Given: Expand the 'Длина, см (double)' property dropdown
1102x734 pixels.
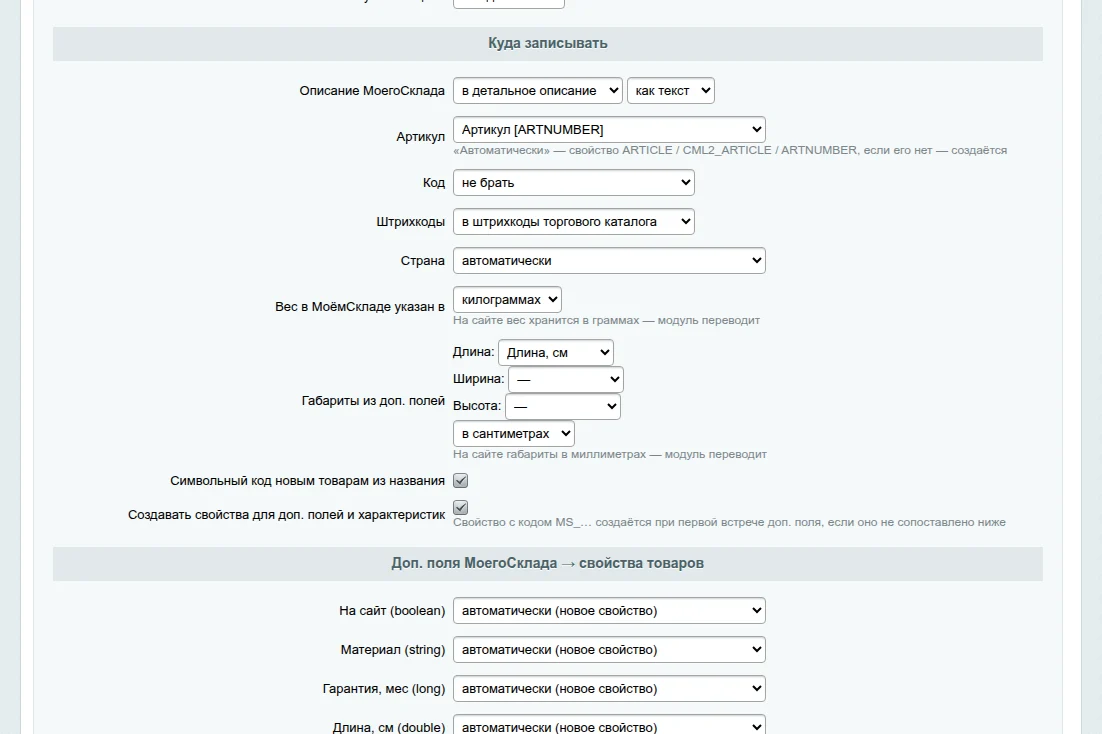Looking at the screenshot, I should (x=609, y=726).
